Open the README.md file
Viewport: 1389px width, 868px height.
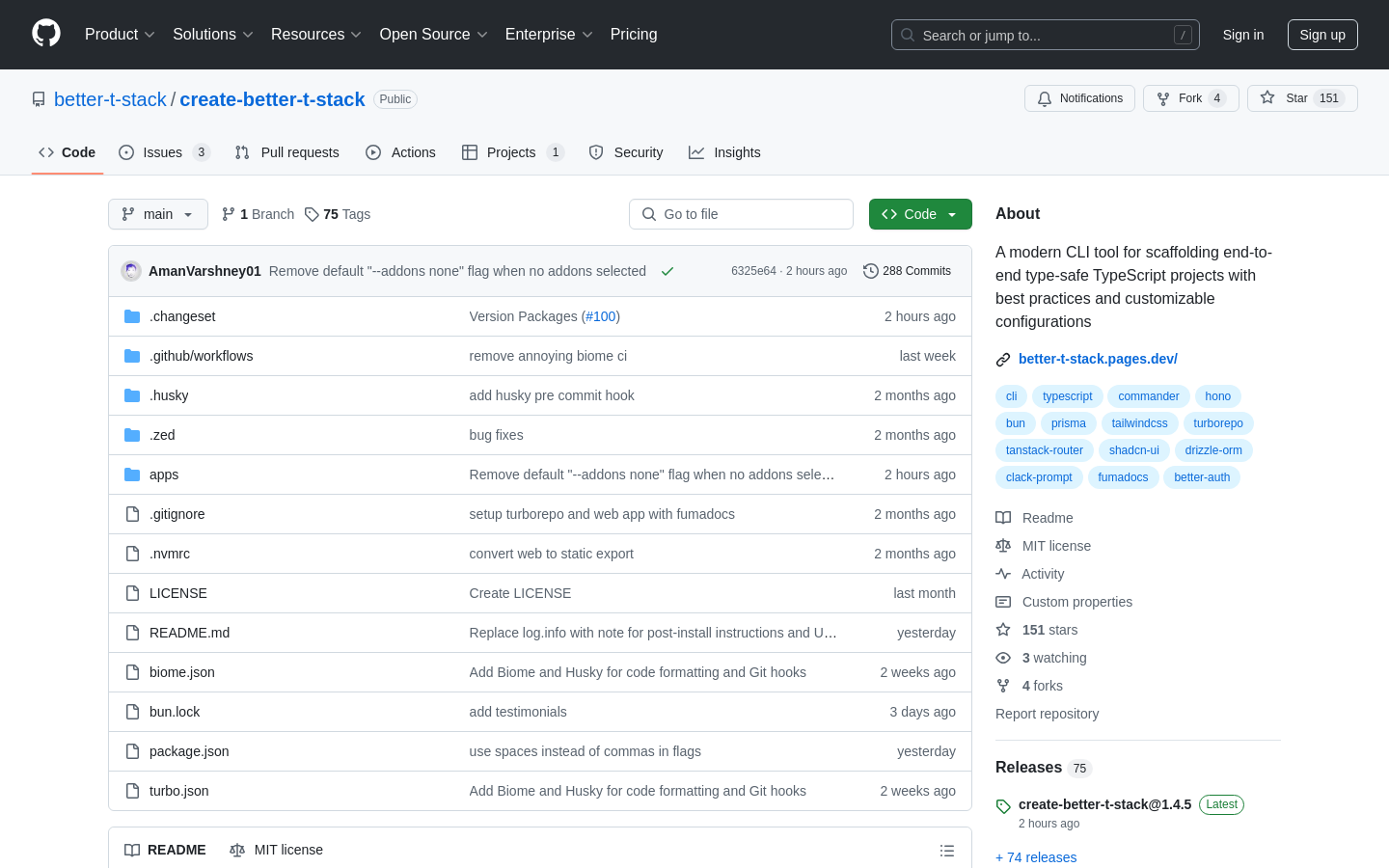(x=189, y=633)
